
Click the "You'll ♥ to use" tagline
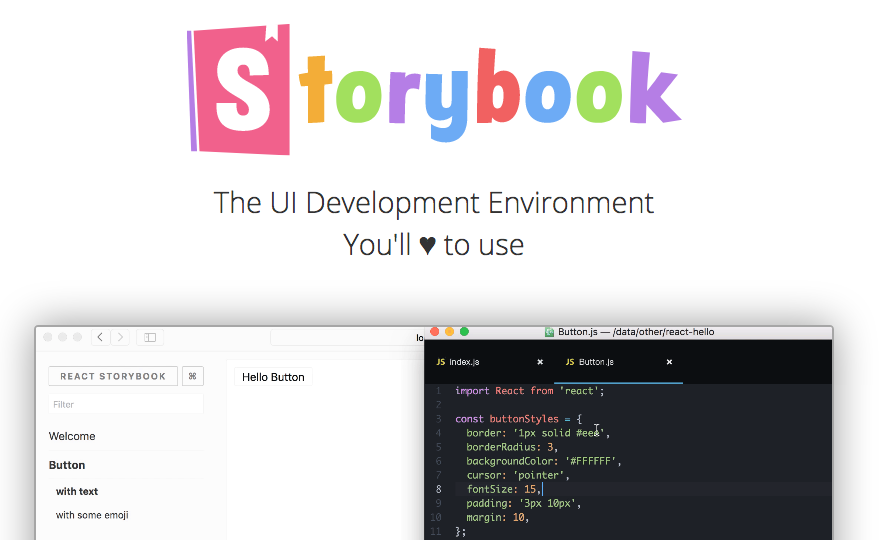pos(434,245)
